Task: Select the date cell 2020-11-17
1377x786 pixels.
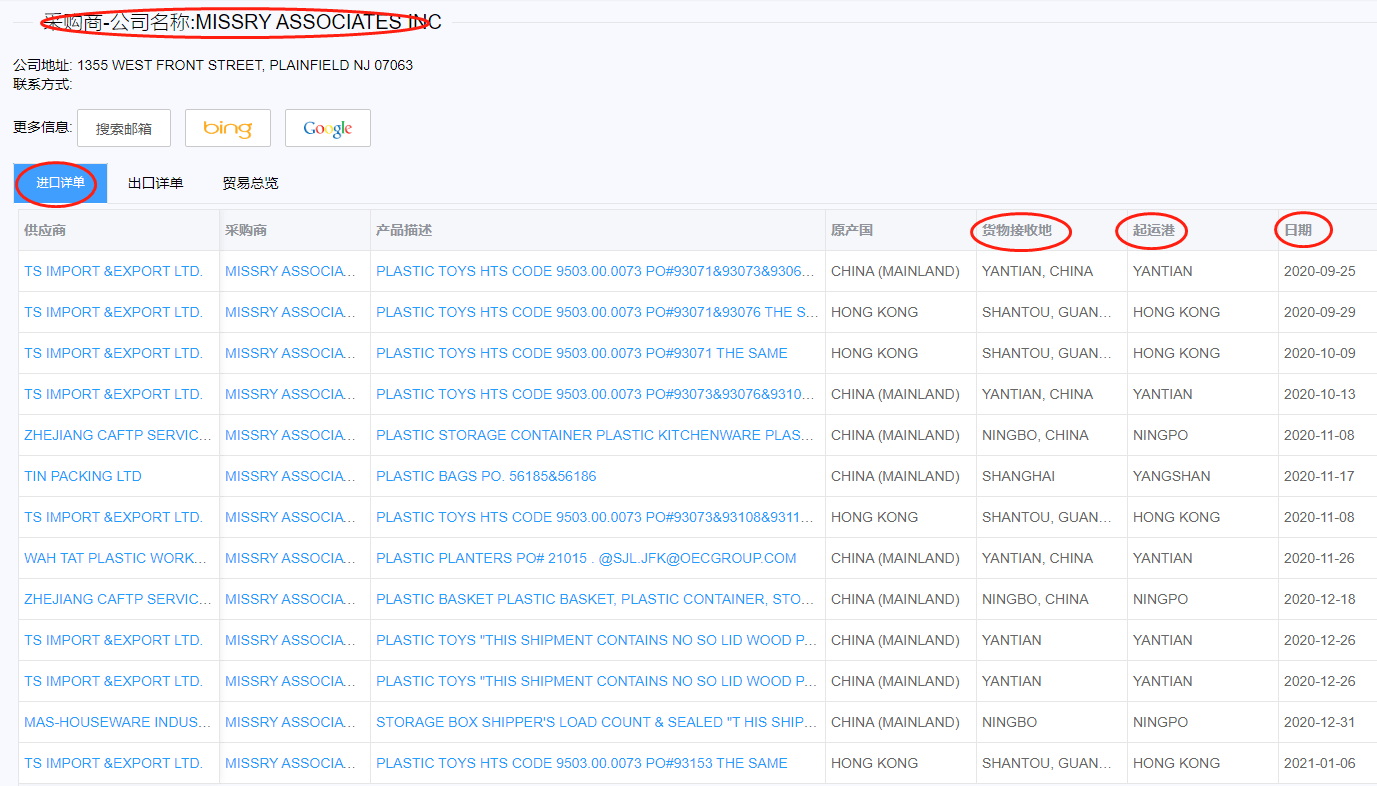Action: click(x=1320, y=476)
